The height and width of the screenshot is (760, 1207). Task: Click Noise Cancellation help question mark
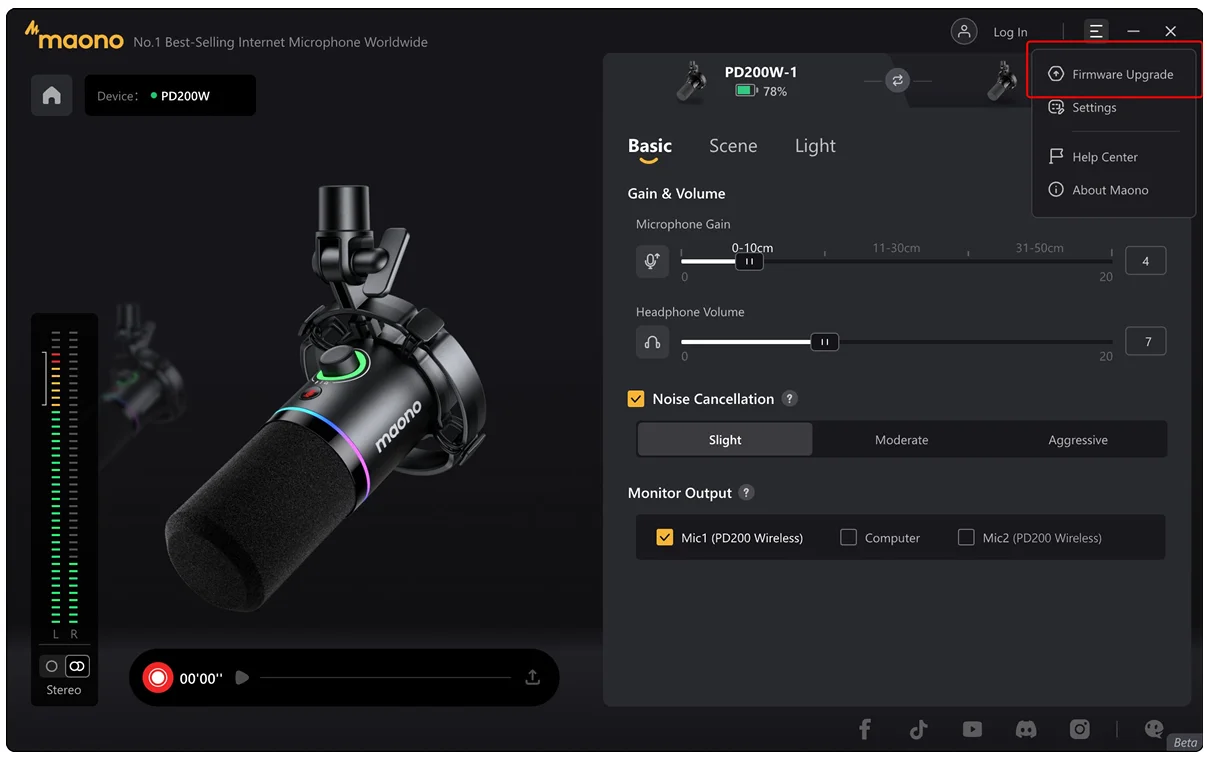(789, 399)
